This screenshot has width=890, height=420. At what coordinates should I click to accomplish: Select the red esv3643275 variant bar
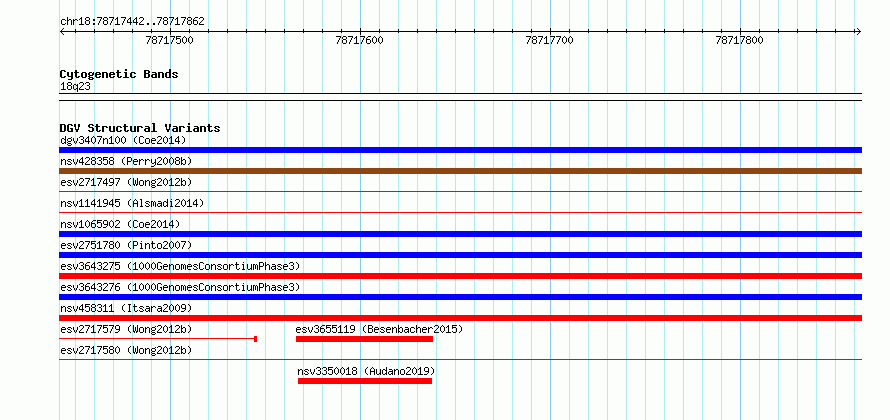[460, 276]
